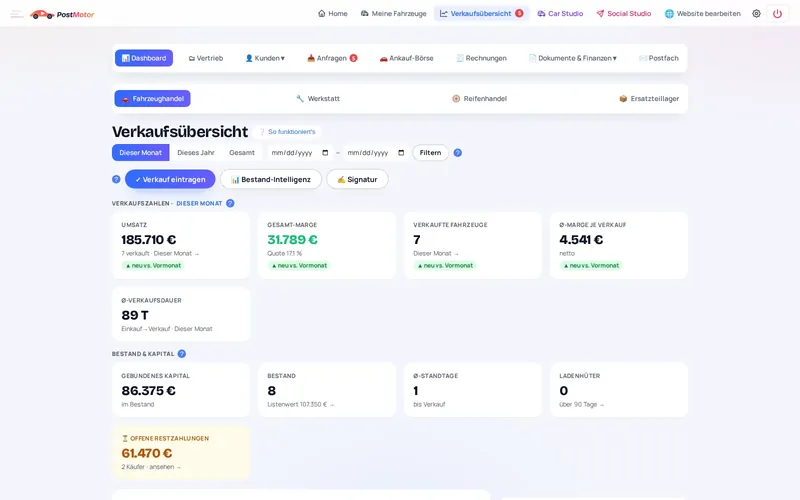This screenshot has width=800, height=500.
Task: Click the Signatur button
Action: [357, 179]
